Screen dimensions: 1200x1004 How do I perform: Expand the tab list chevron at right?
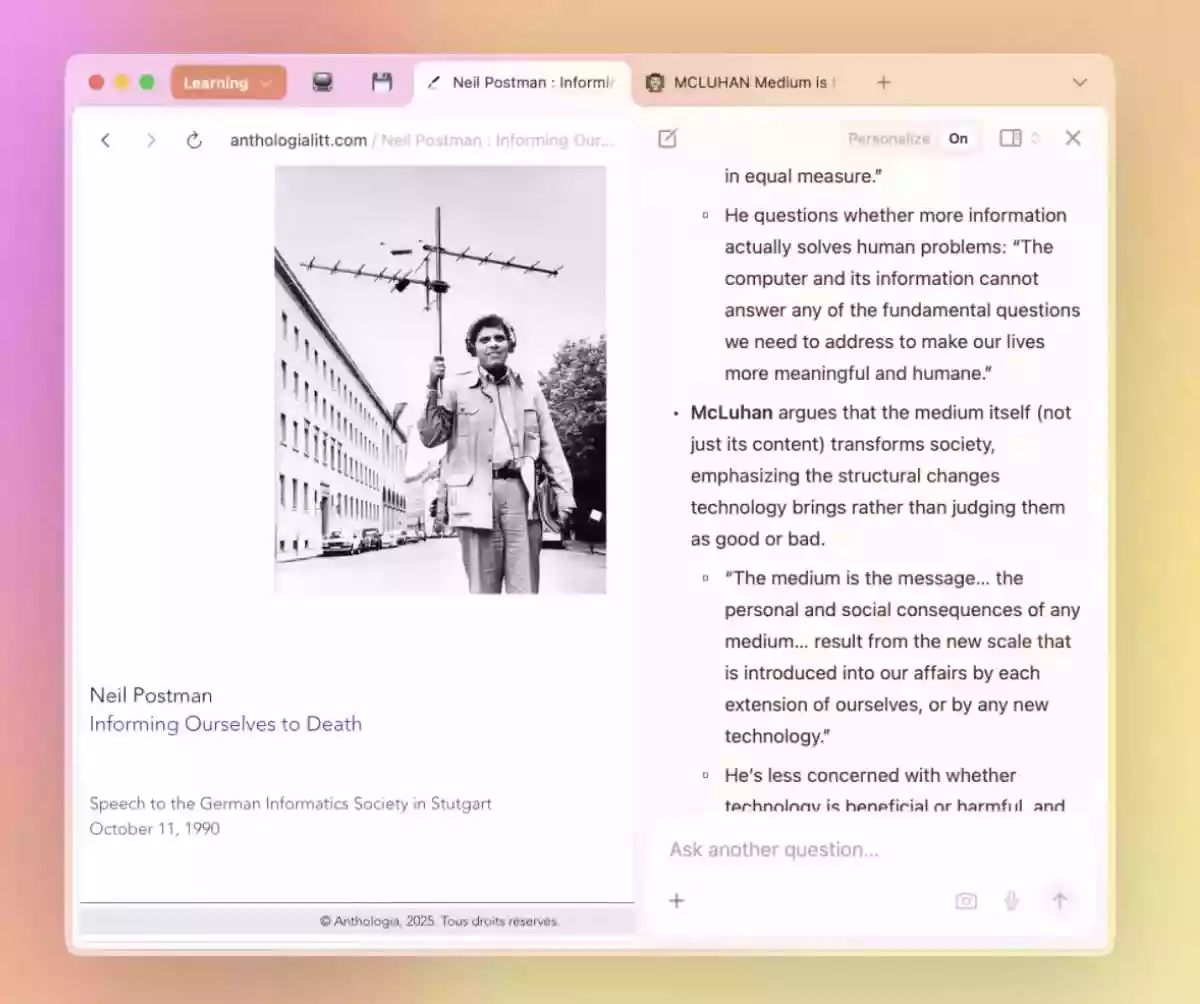point(1079,83)
